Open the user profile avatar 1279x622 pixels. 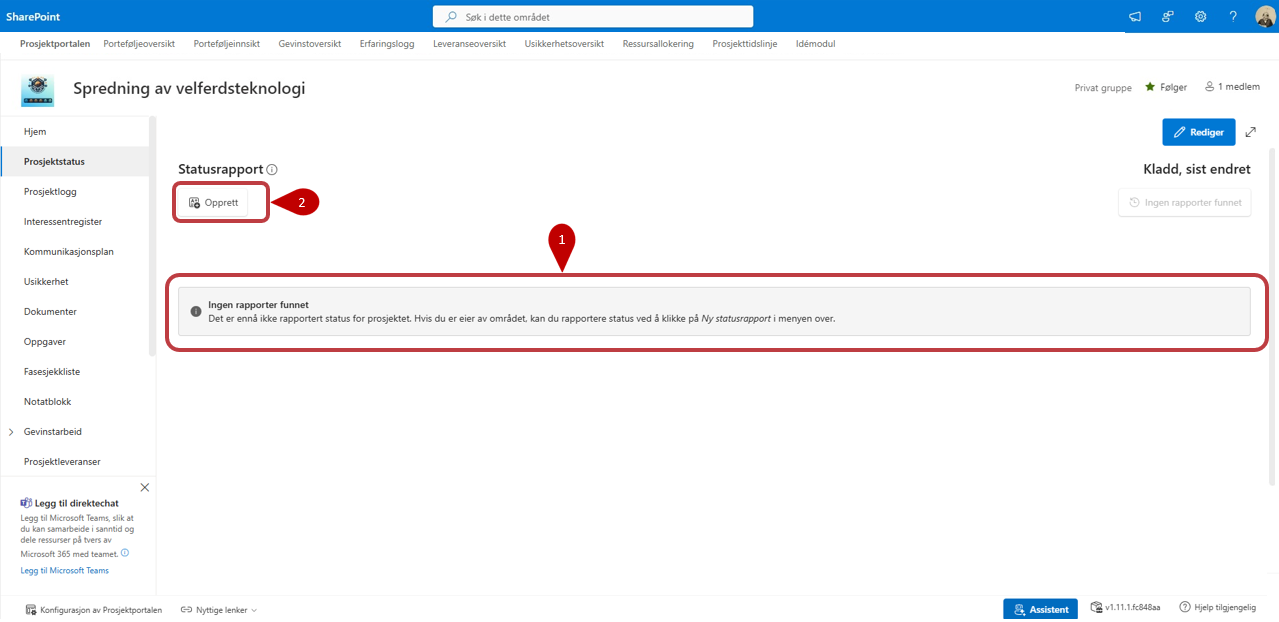pos(1265,16)
